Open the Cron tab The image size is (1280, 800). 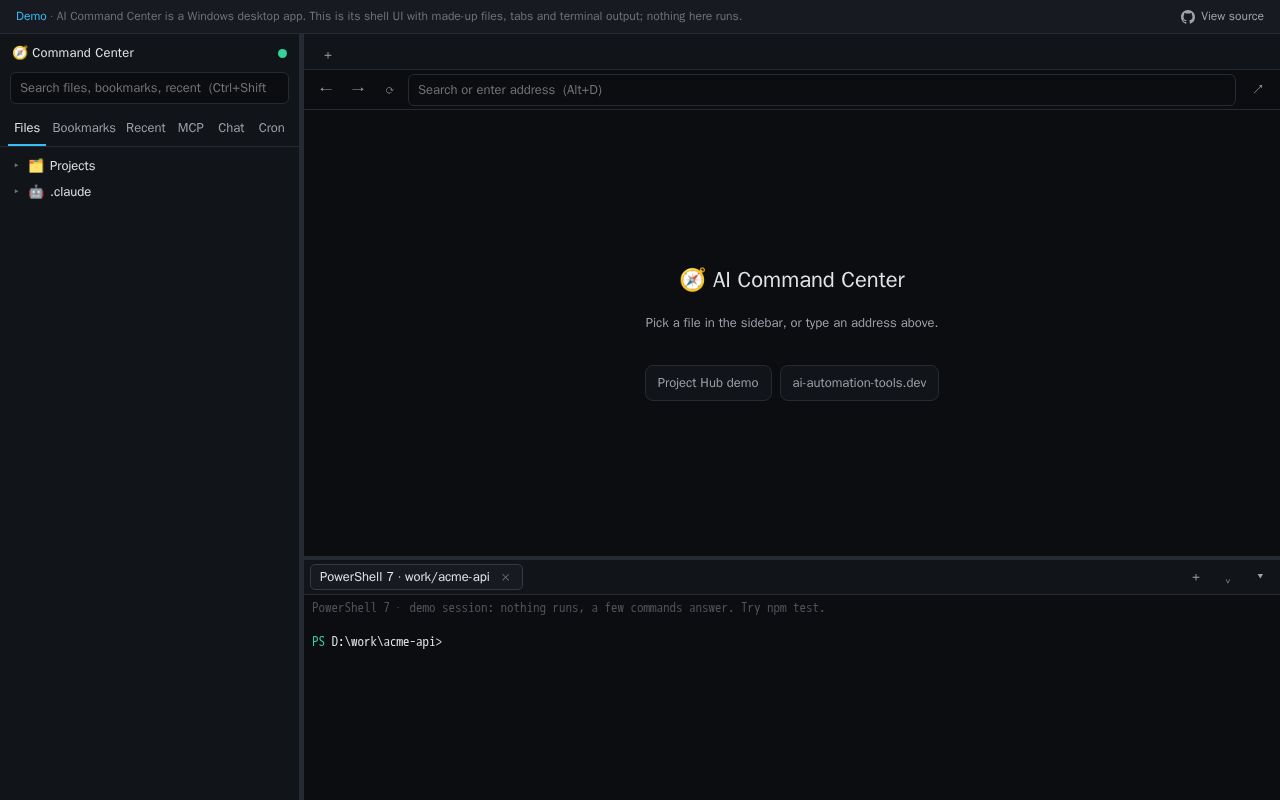click(x=272, y=128)
